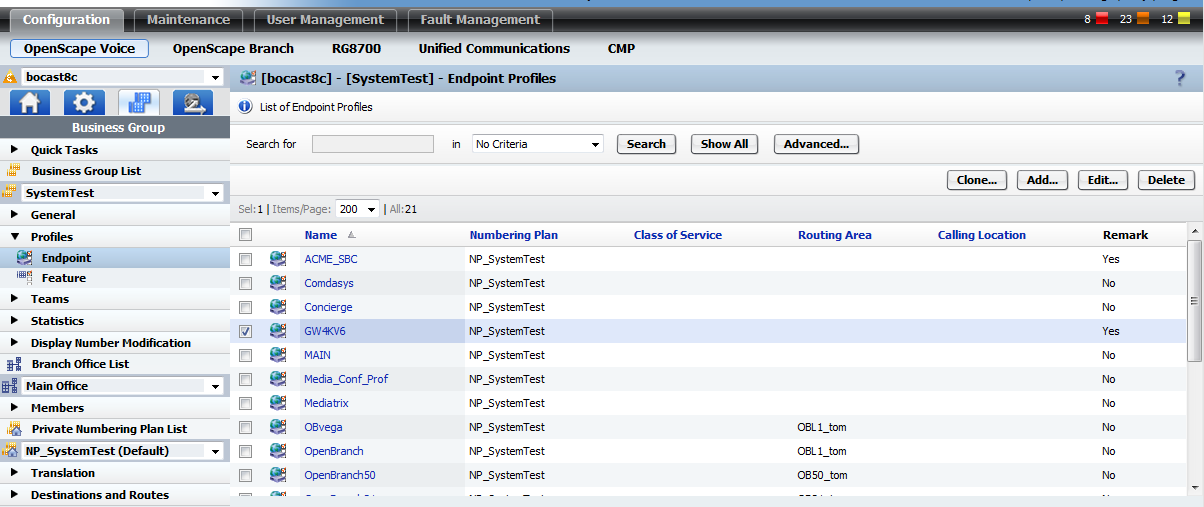Click the endpoint icon in Media_Conf_Prof row
1204x507 pixels.
pyautogui.click(x=277, y=379)
